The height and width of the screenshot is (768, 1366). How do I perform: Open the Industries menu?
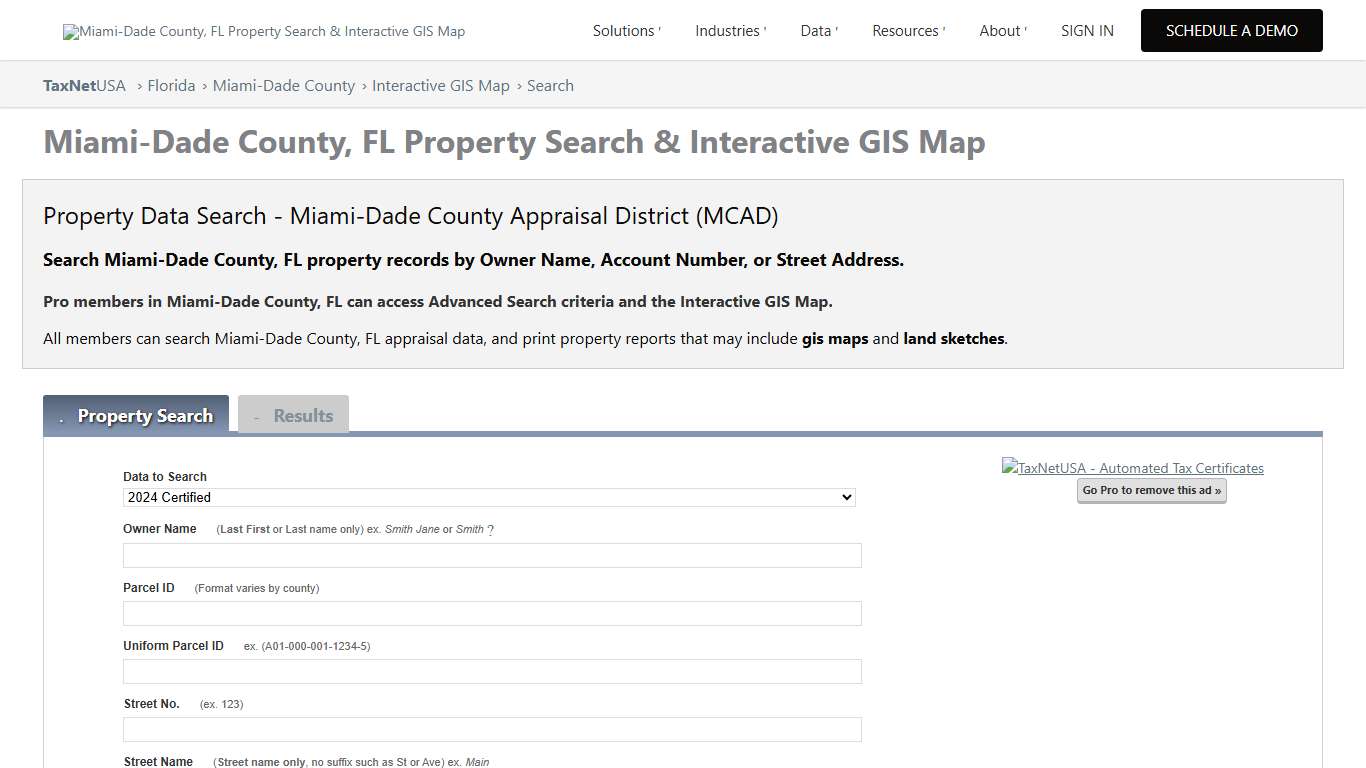tap(727, 30)
